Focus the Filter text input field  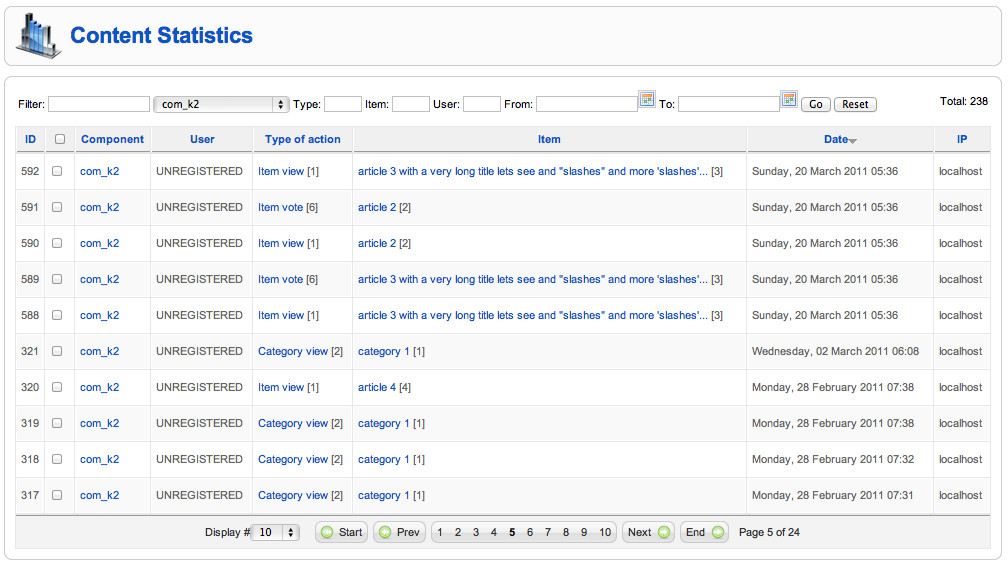(x=99, y=104)
